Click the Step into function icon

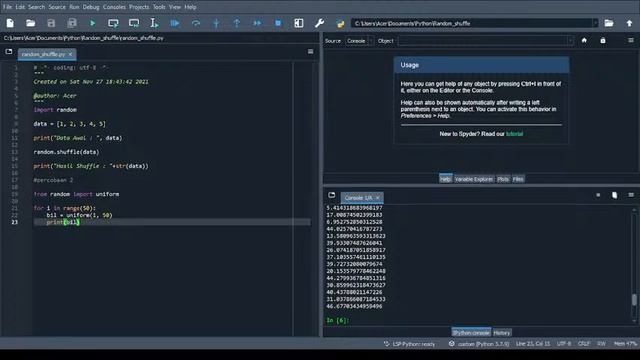click(x=216, y=23)
